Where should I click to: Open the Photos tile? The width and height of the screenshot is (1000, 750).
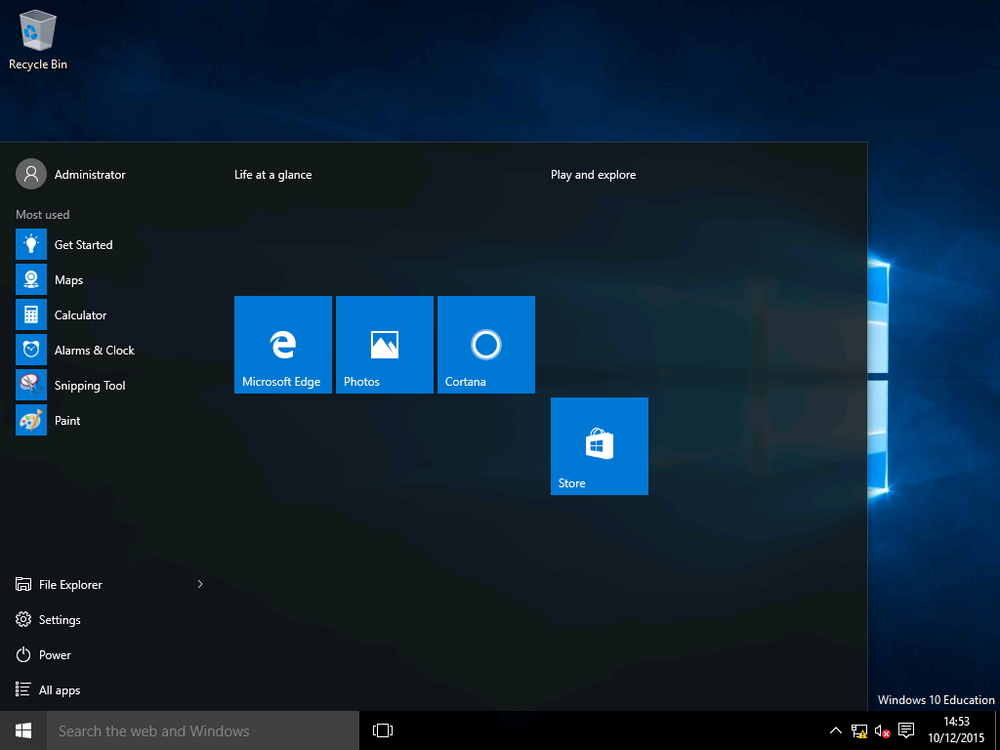coord(385,344)
